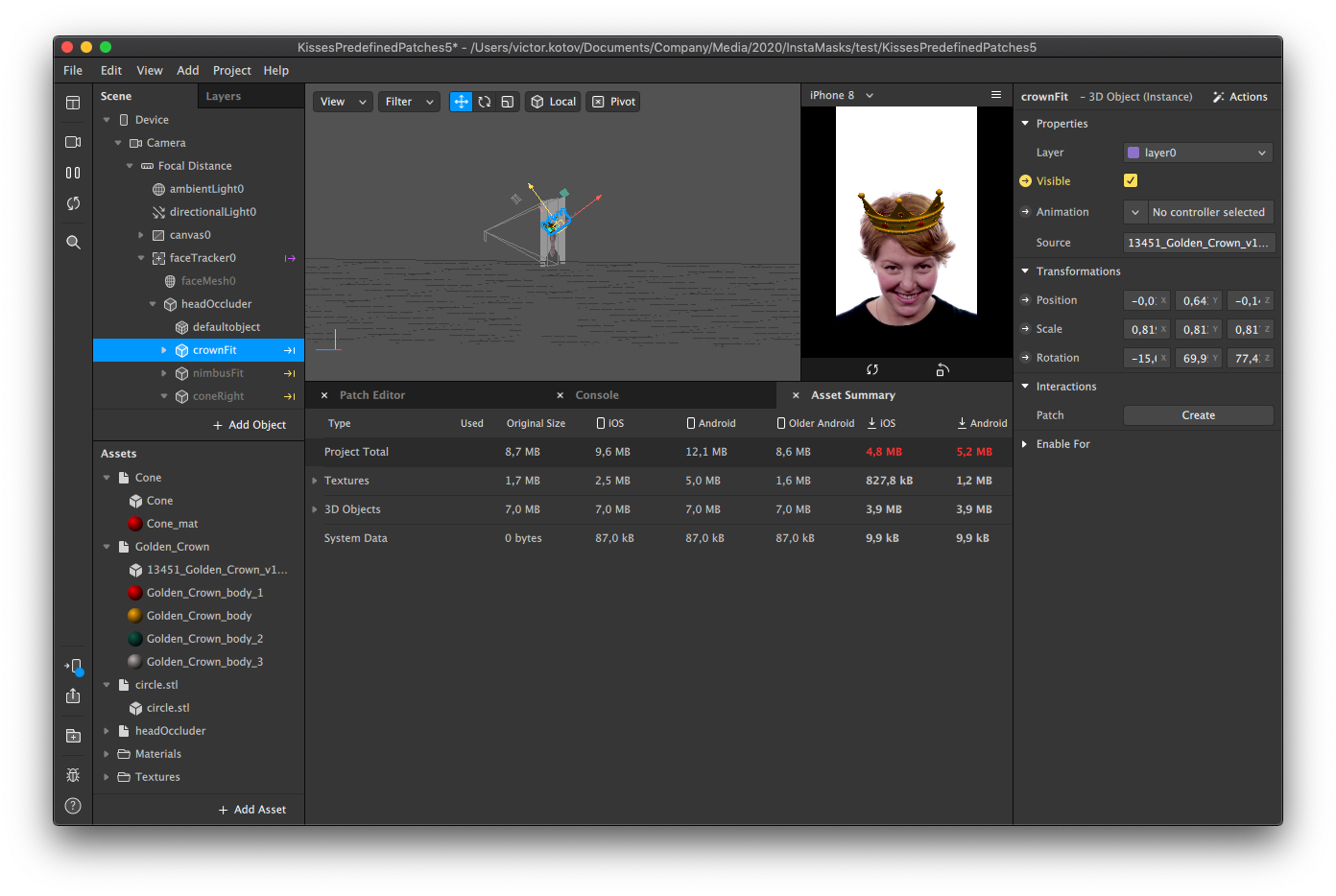Click the send-to-device icon with blue dot
Image resolution: width=1336 pixels, height=896 pixels.
pos(73,666)
